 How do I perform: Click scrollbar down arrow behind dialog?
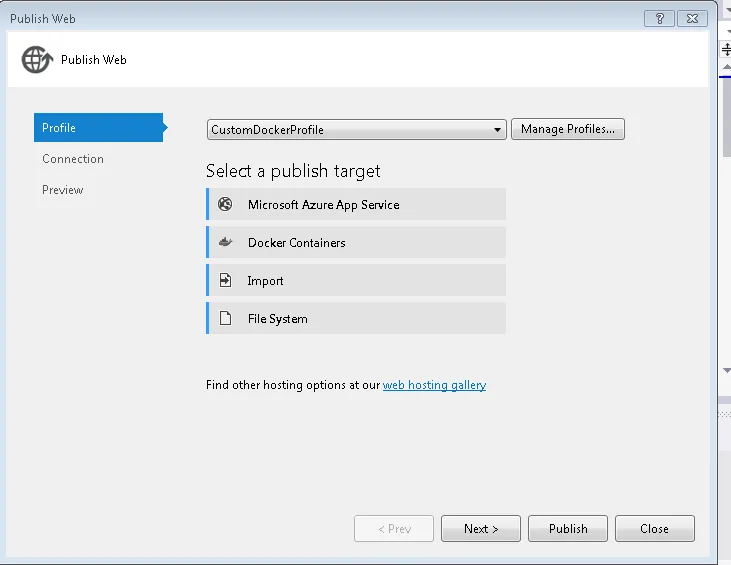pyautogui.click(x=726, y=371)
